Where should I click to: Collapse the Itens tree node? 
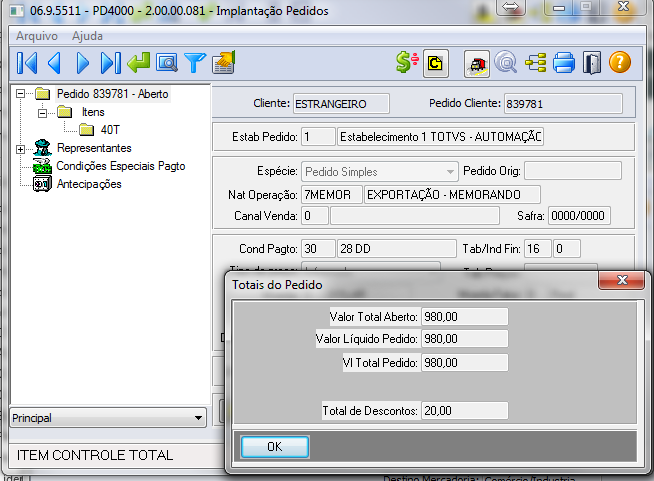pyautogui.click(x=42, y=113)
